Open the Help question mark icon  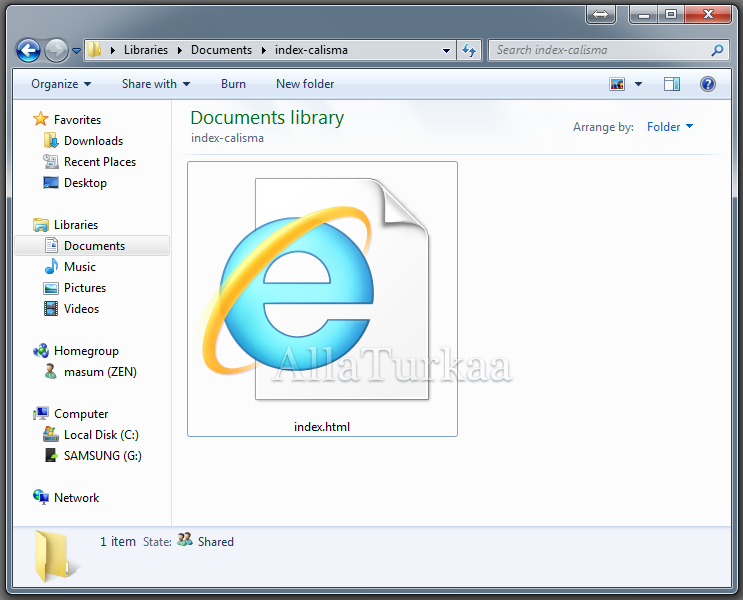tap(708, 85)
